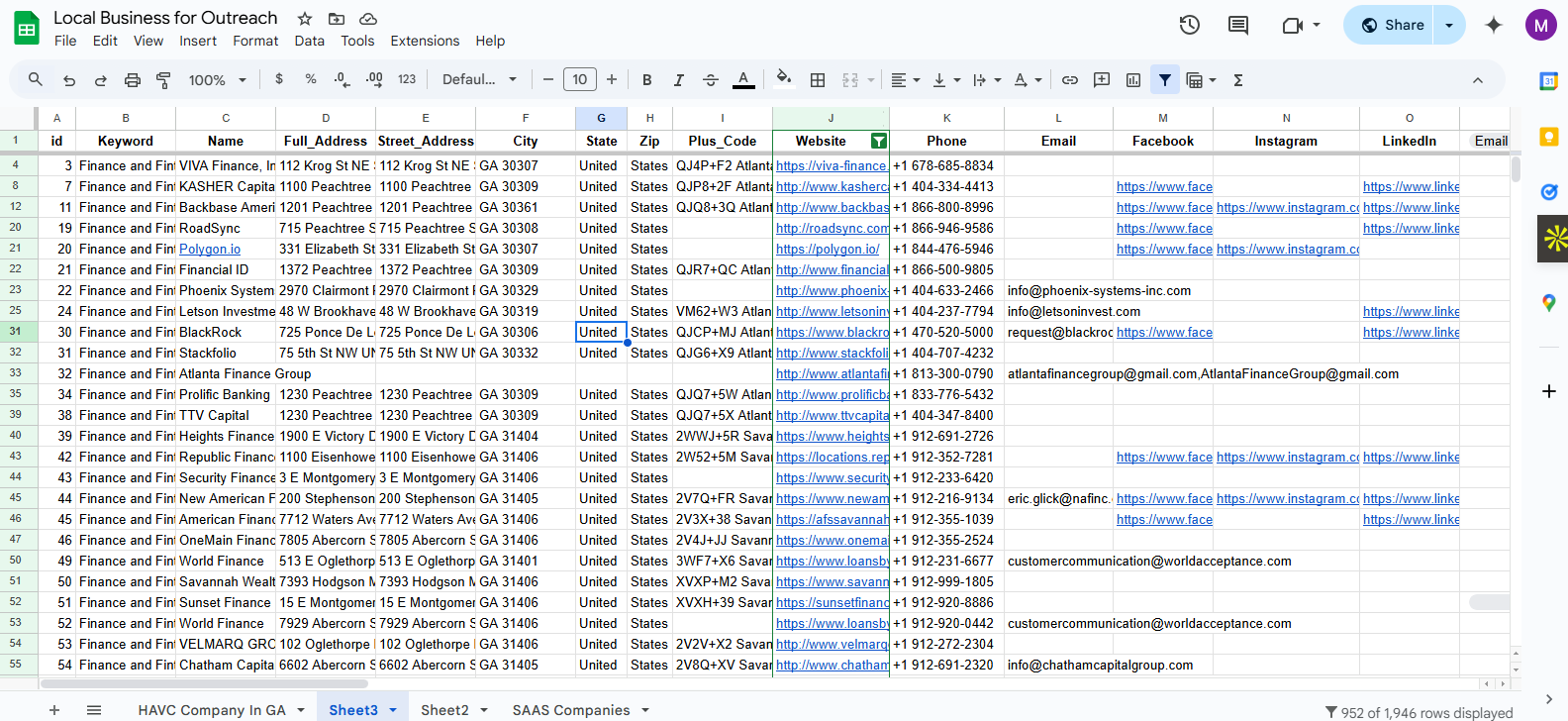Open the functions sigma menu
Viewport: 1568px width, 721px height.
point(1238,80)
